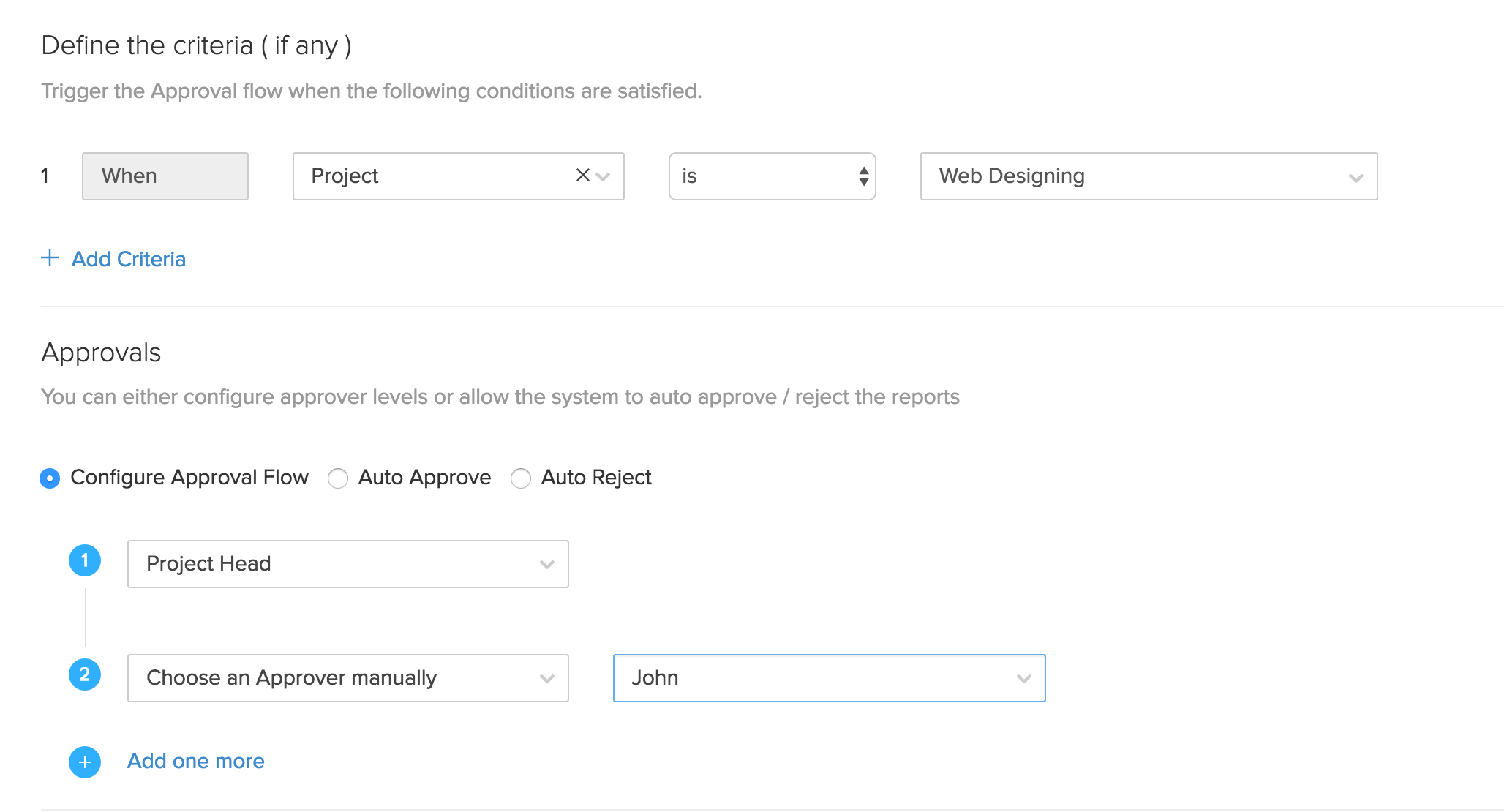Click up-down arrows in the is selector

pos(864,176)
